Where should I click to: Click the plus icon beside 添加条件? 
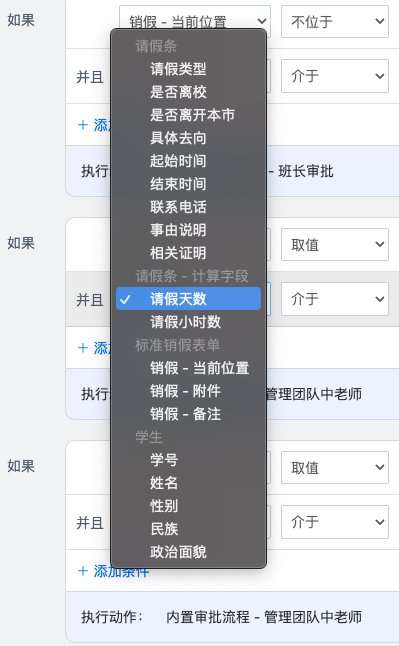tap(83, 571)
